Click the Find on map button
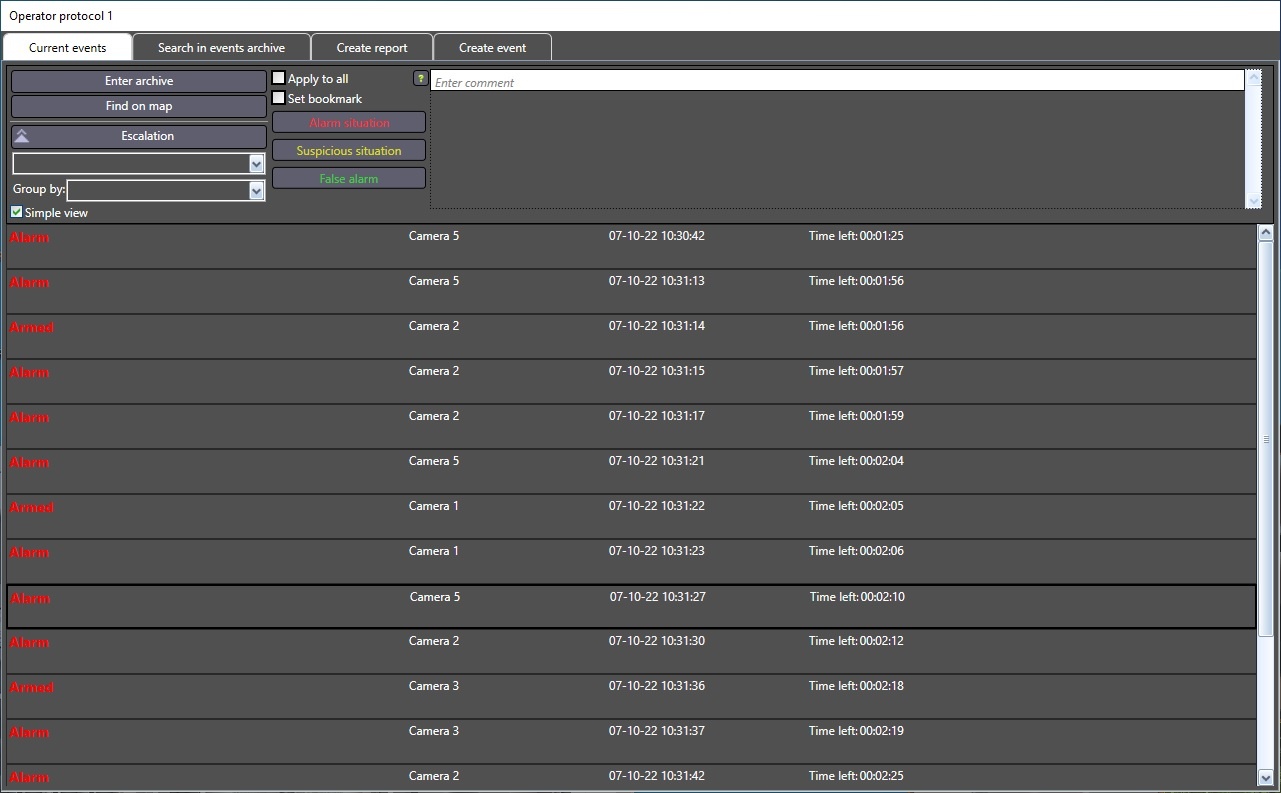The height and width of the screenshot is (793, 1281). pos(139,106)
